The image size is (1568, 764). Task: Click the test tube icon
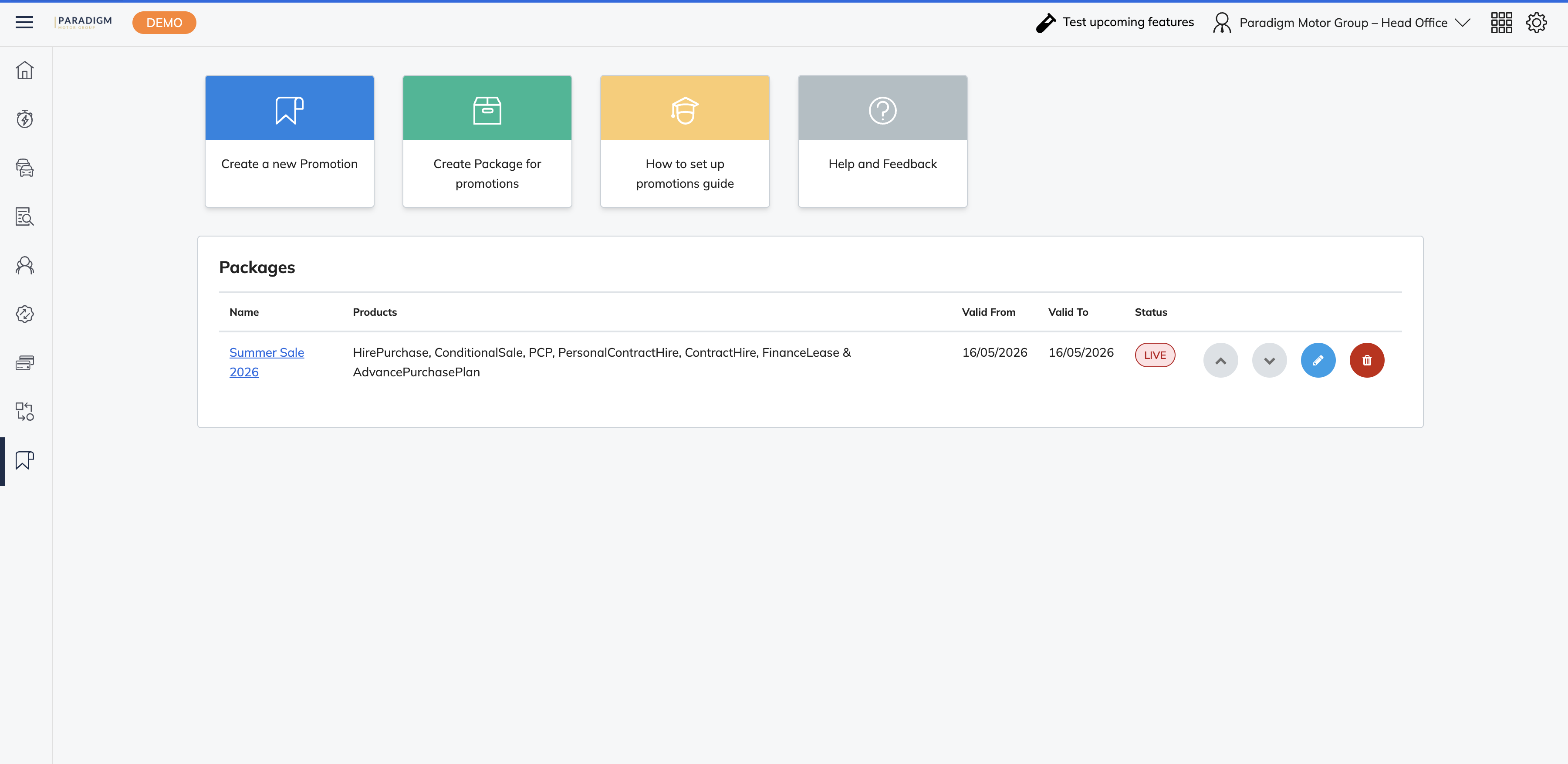pyautogui.click(x=1046, y=23)
